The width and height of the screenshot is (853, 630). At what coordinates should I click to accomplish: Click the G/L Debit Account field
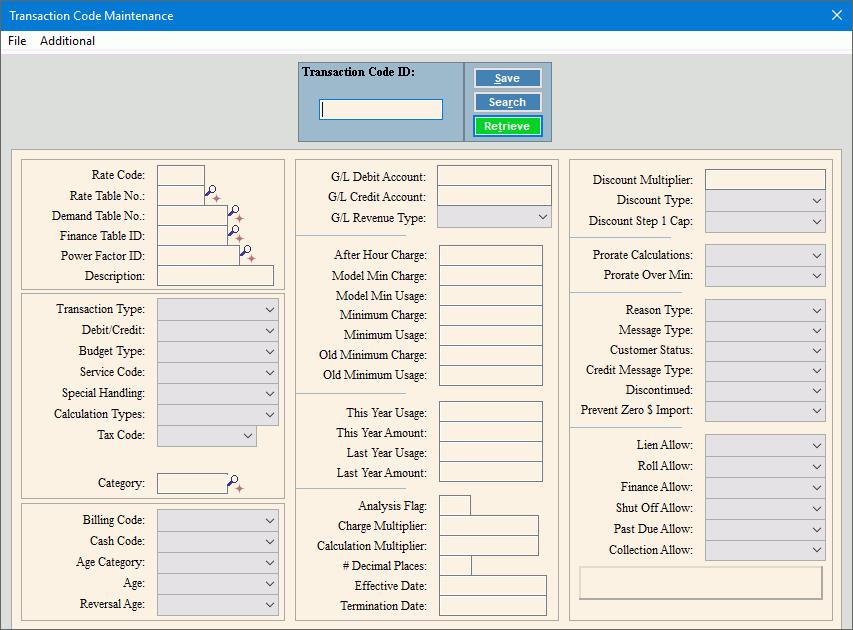495,176
